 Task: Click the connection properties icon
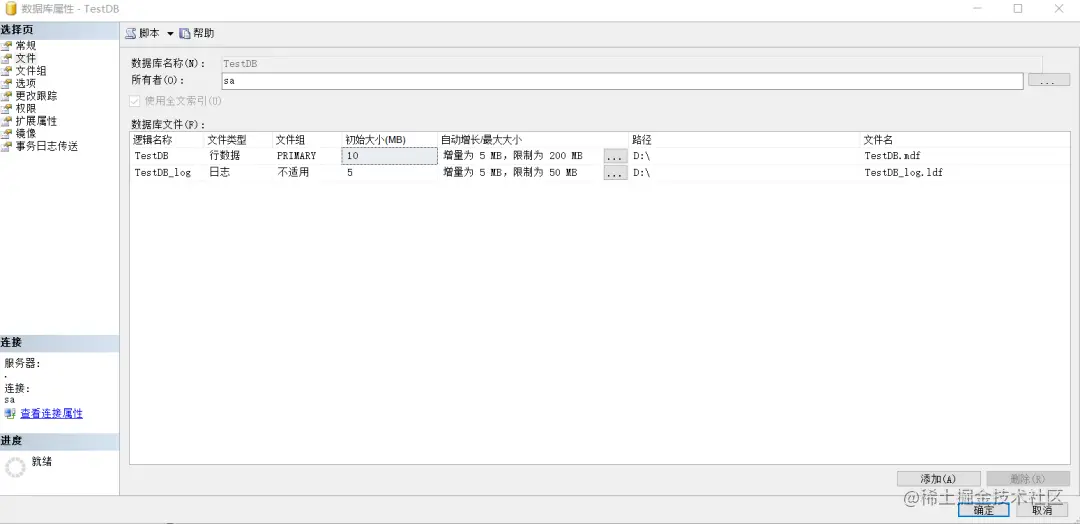(x=10, y=414)
